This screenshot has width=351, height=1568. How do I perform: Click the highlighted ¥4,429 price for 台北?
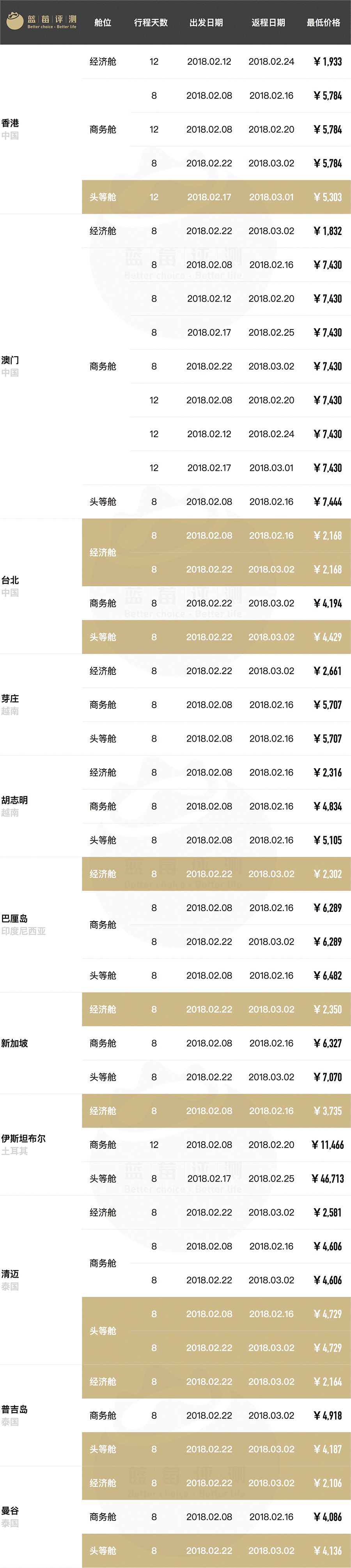tap(327, 637)
